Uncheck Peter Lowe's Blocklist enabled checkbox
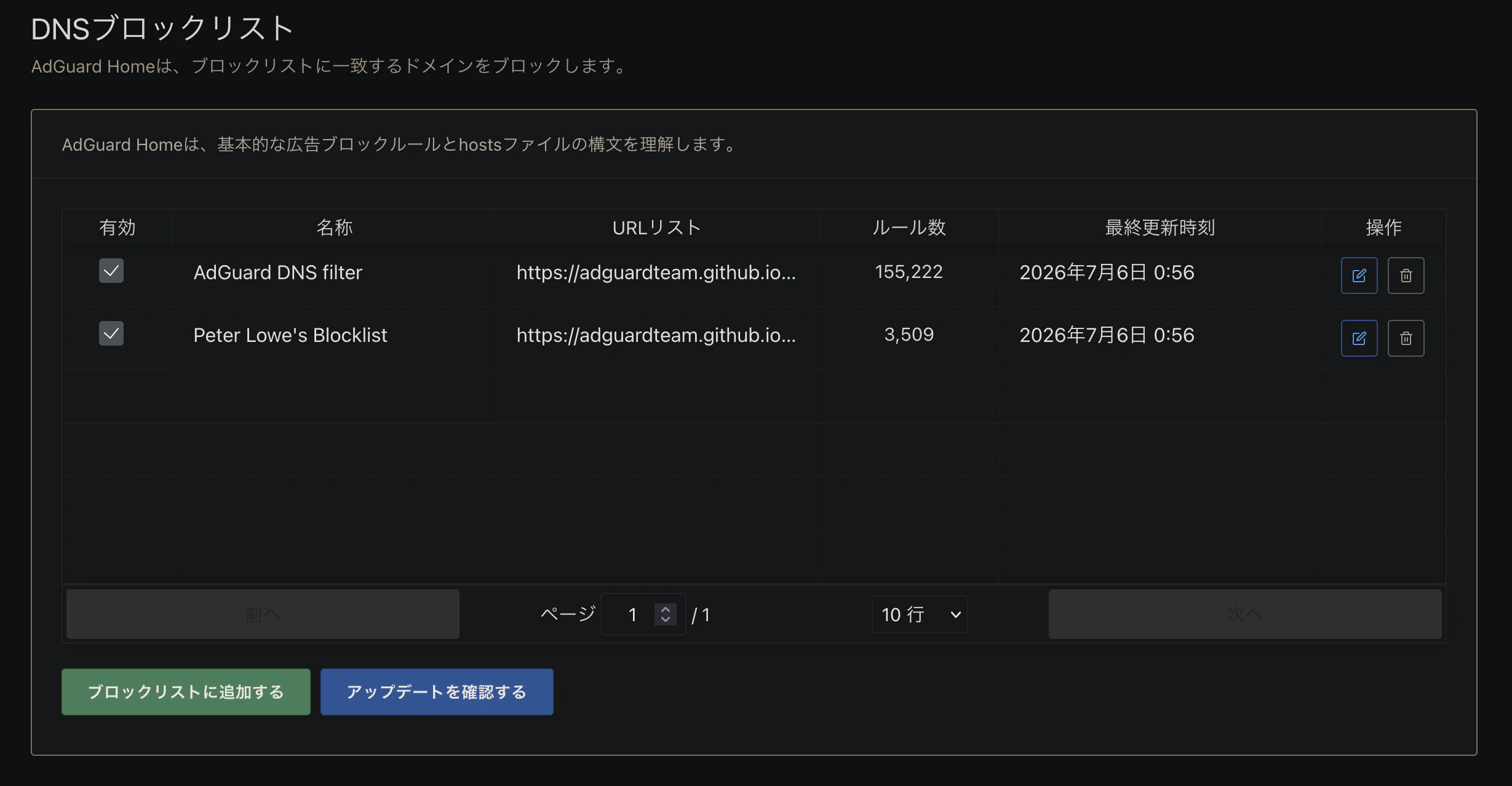This screenshot has height=786, width=1512. tap(111, 333)
